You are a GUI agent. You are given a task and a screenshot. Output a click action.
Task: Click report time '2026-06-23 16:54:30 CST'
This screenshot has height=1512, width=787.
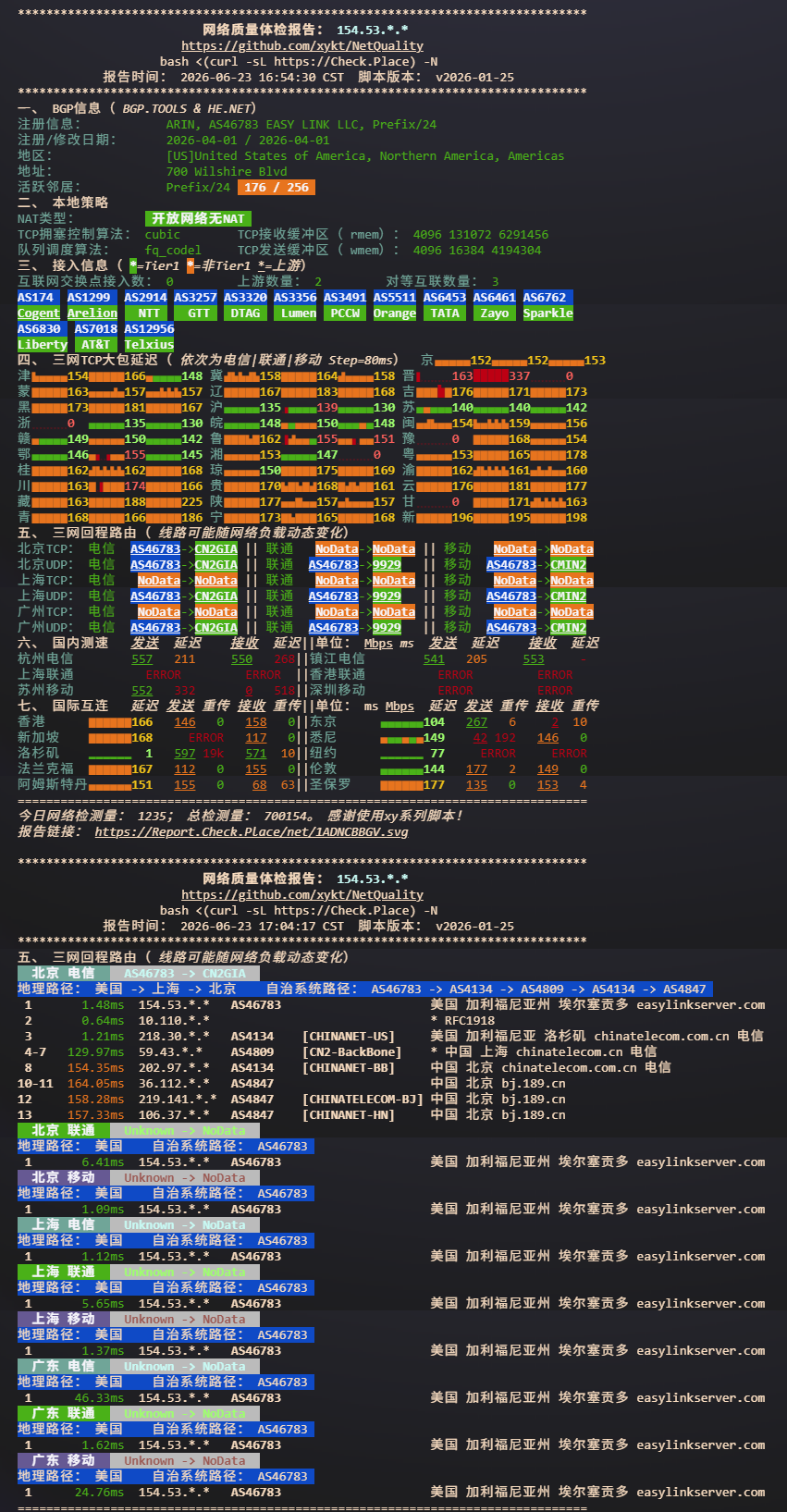[x=263, y=77]
